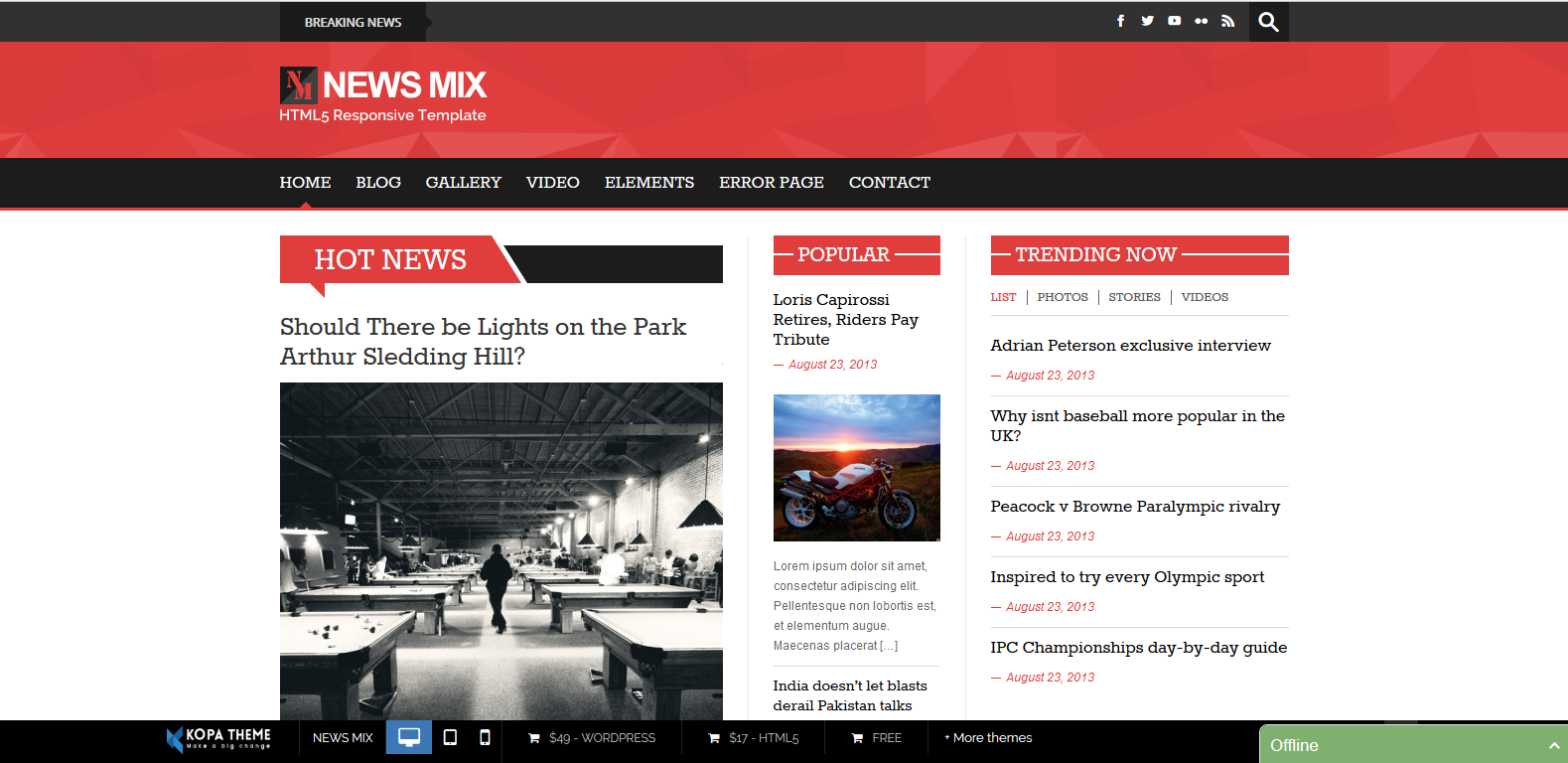1568x763 pixels.
Task: Open the RSS feed icon
Action: (1227, 21)
